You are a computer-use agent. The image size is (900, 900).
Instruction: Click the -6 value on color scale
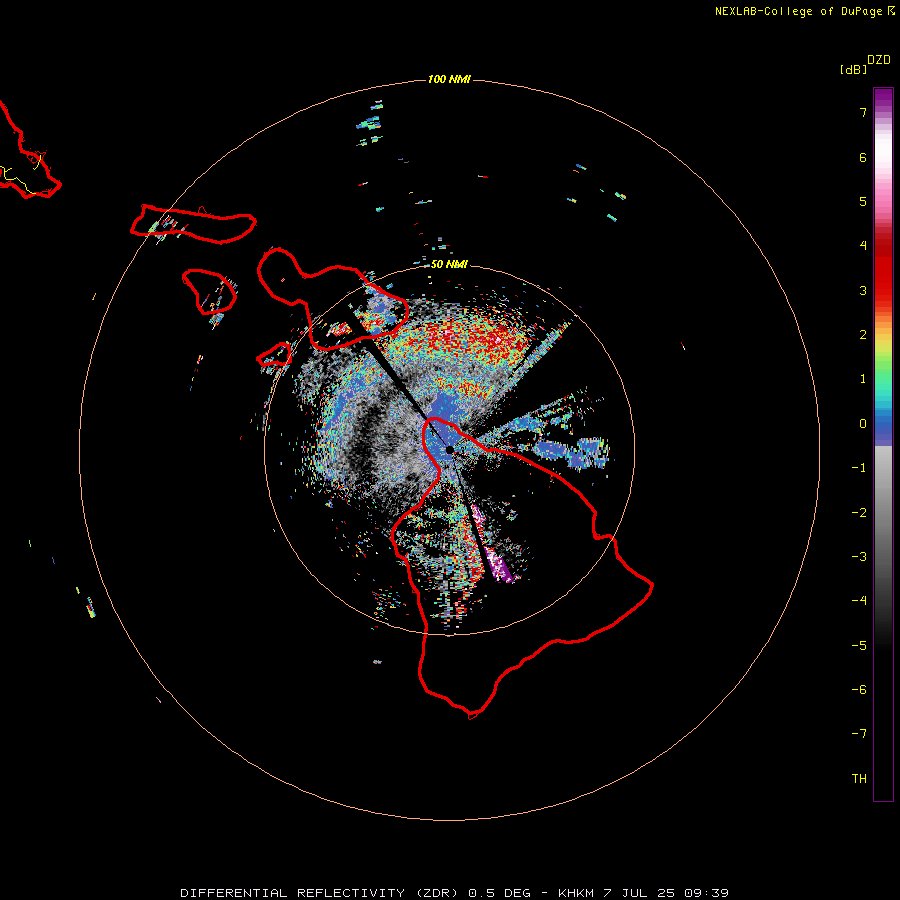point(859,689)
